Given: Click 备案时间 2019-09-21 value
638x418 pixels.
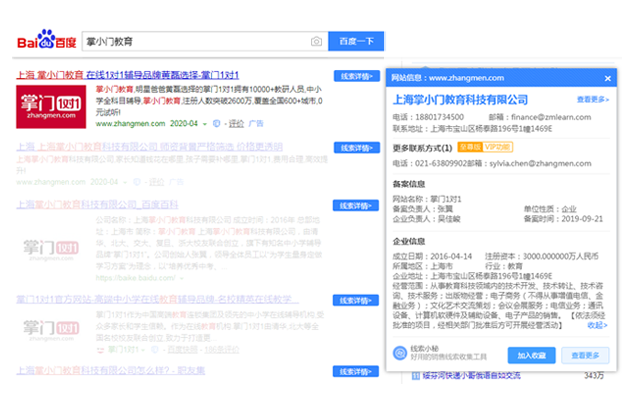Looking at the screenshot, I should (582, 219).
